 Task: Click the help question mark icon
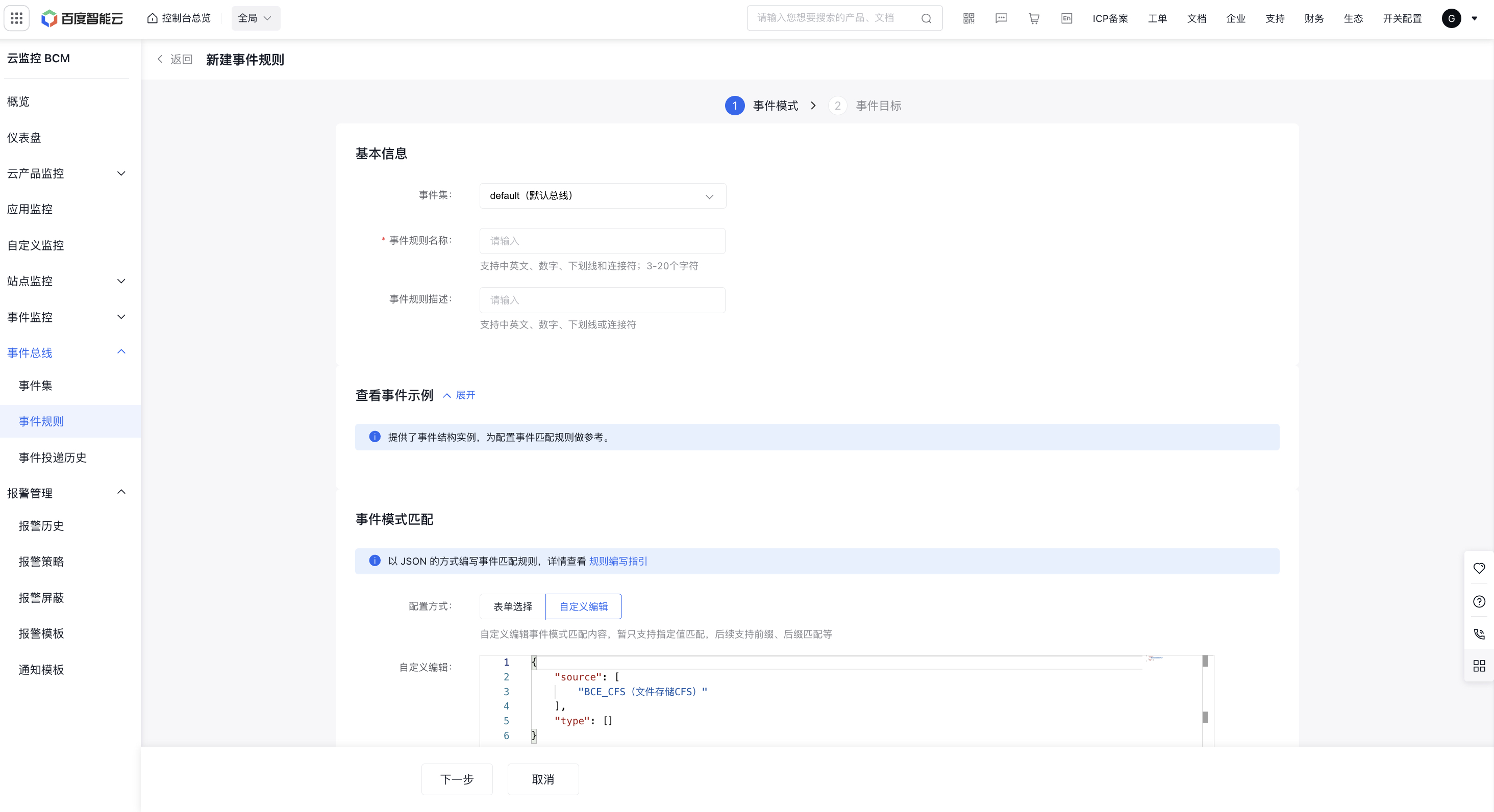click(x=1479, y=601)
